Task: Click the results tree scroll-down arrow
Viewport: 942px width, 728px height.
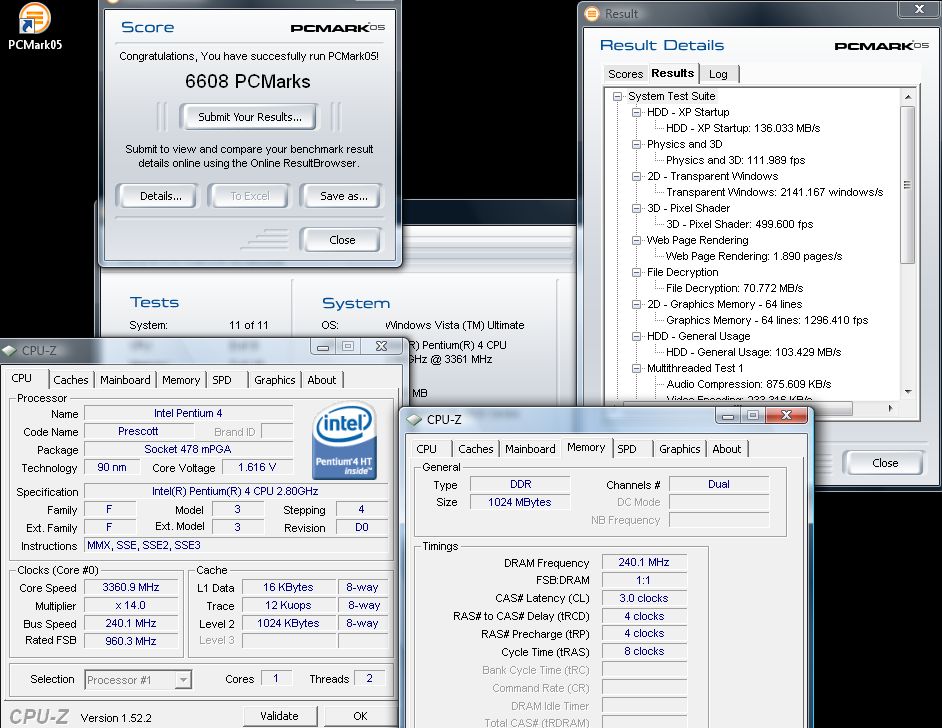Action: coord(908,392)
